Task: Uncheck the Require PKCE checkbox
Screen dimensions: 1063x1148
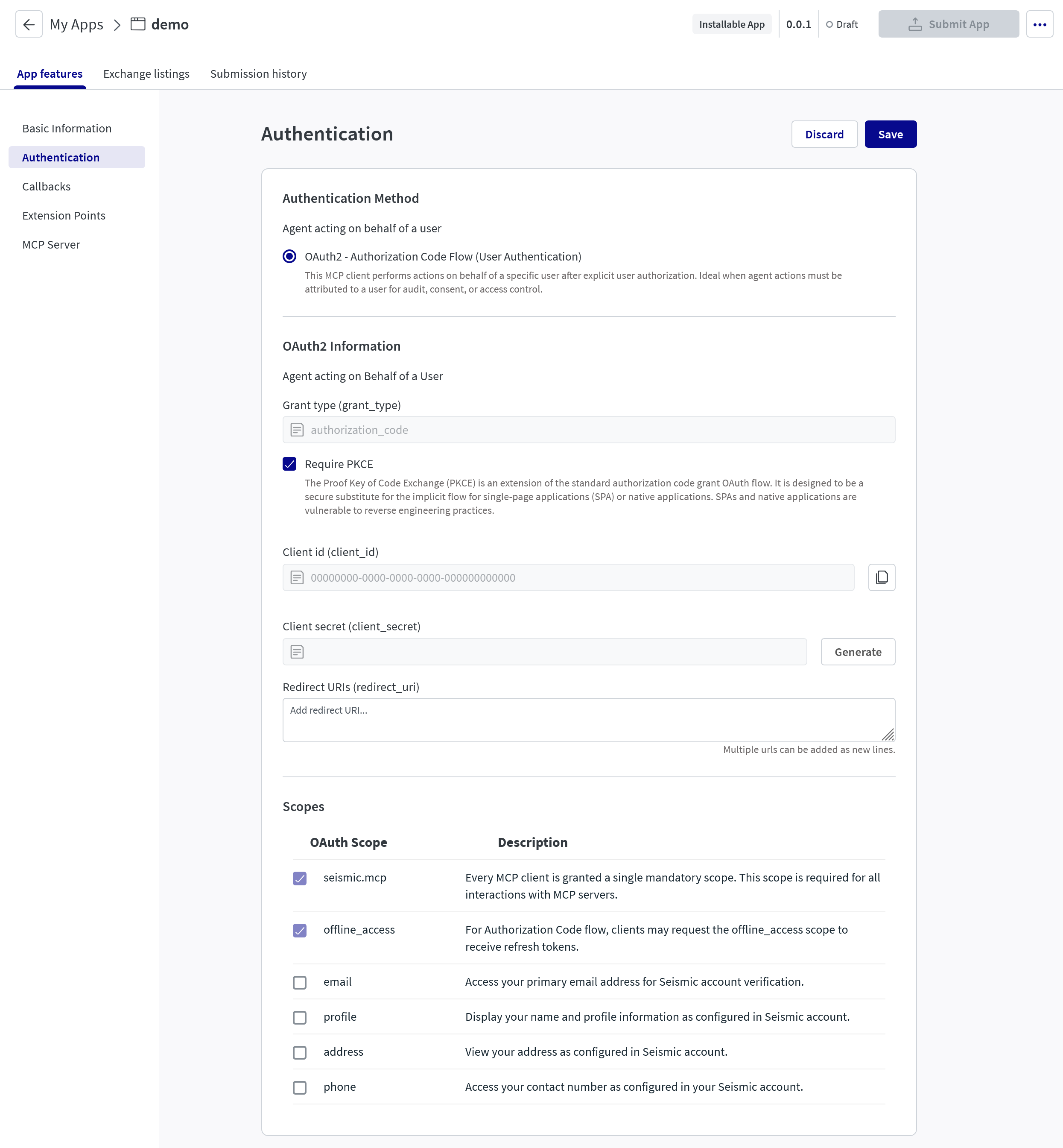Action: (x=289, y=464)
